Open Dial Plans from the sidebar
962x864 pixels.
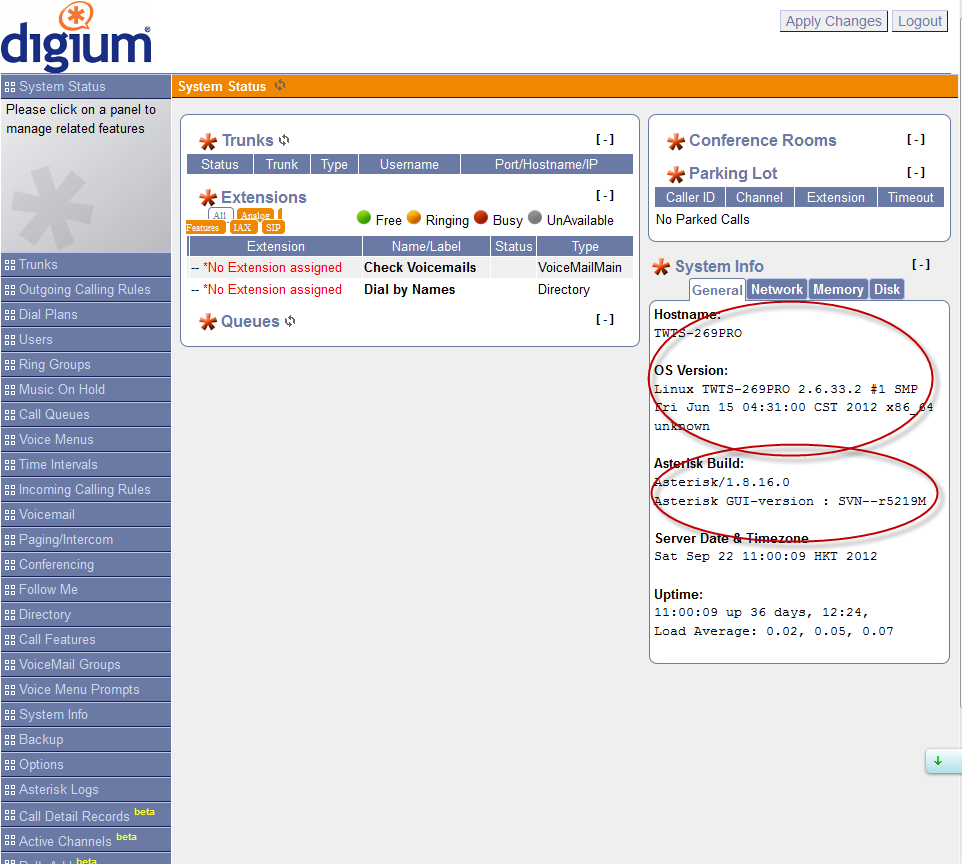pyautogui.click(x=86, y=315)
